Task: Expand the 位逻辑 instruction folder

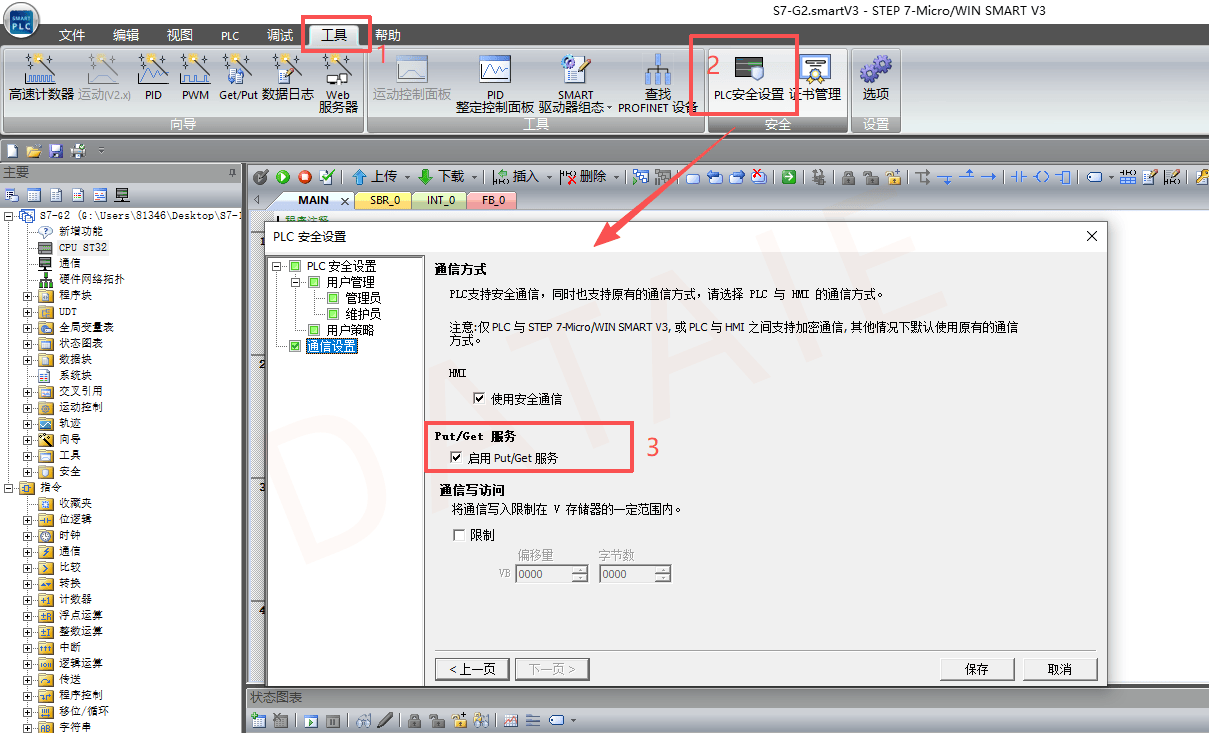Action: (27, 519)
